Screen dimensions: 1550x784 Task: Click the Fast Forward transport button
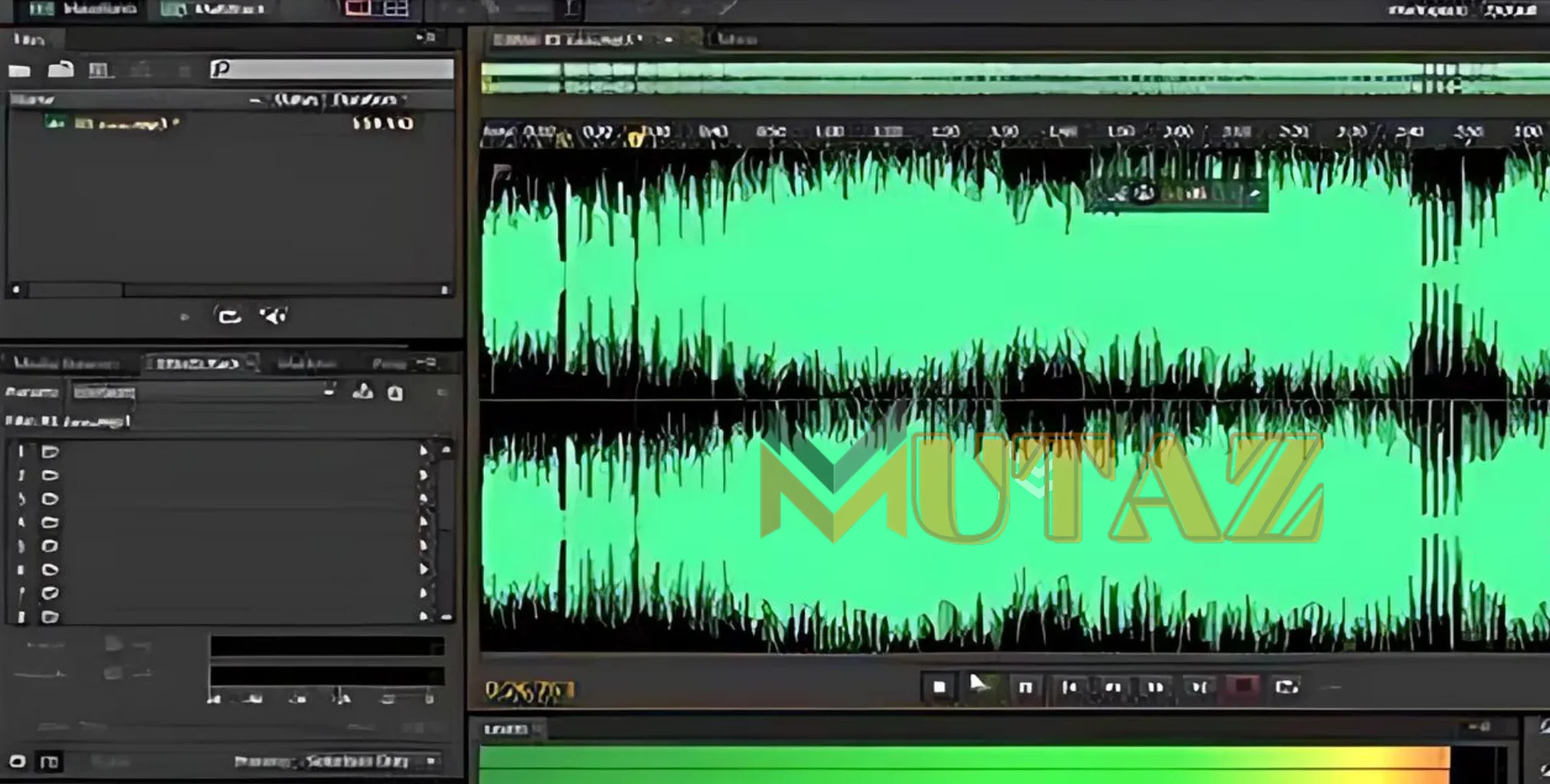click(1156, 688)
